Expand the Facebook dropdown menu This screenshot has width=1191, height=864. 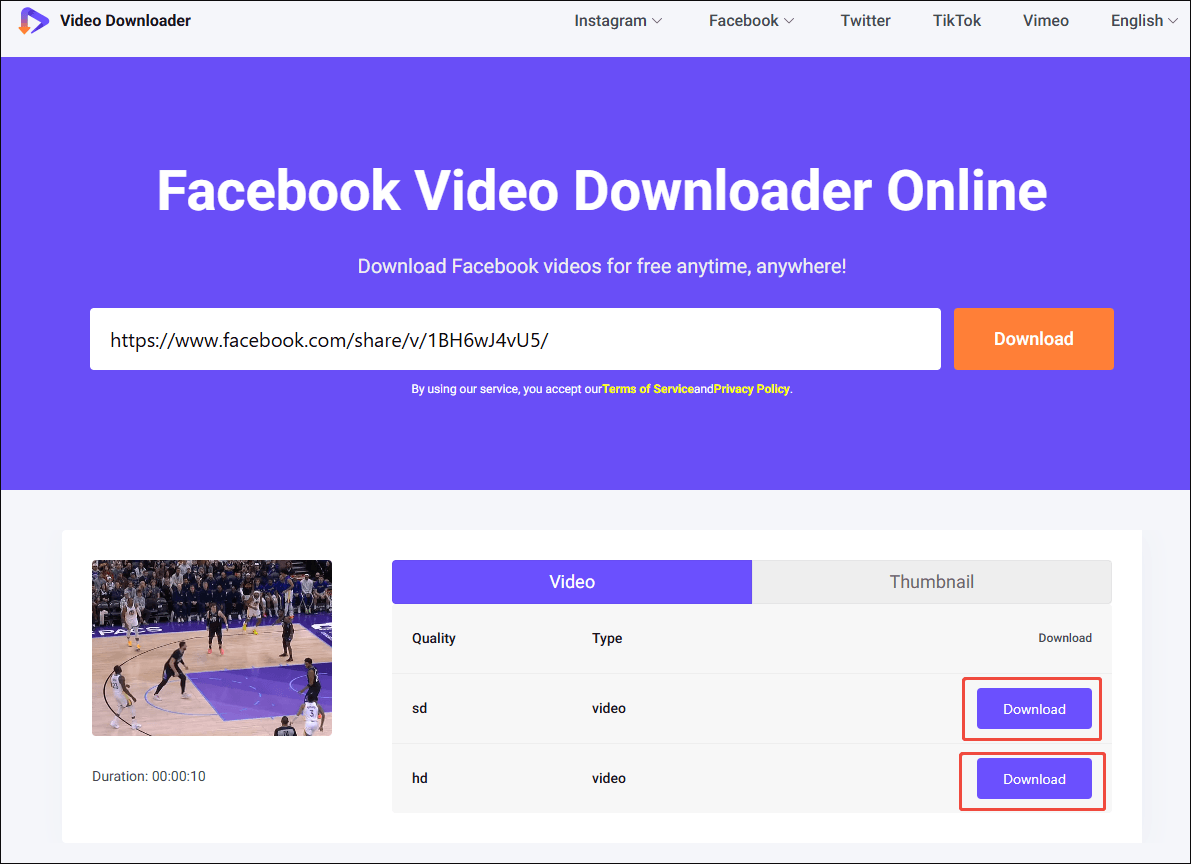(751, 21)
